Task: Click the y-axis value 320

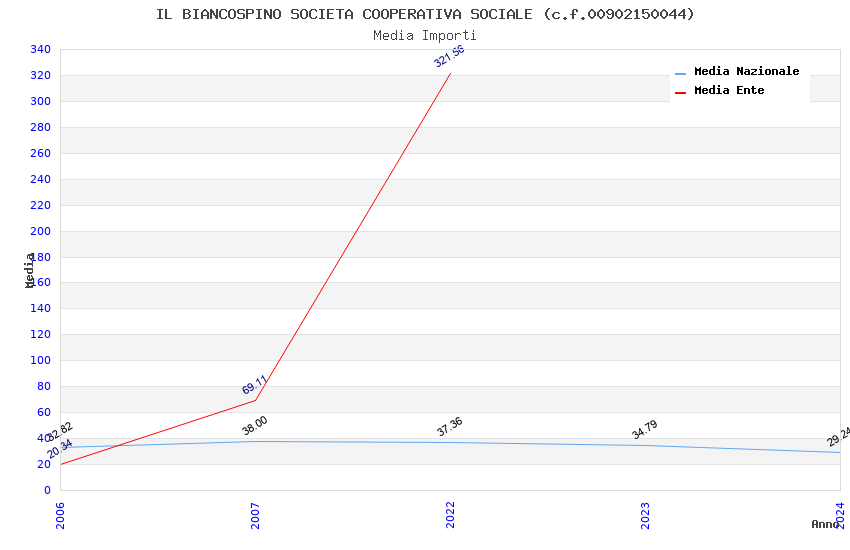Action: [x=40, y=75]
